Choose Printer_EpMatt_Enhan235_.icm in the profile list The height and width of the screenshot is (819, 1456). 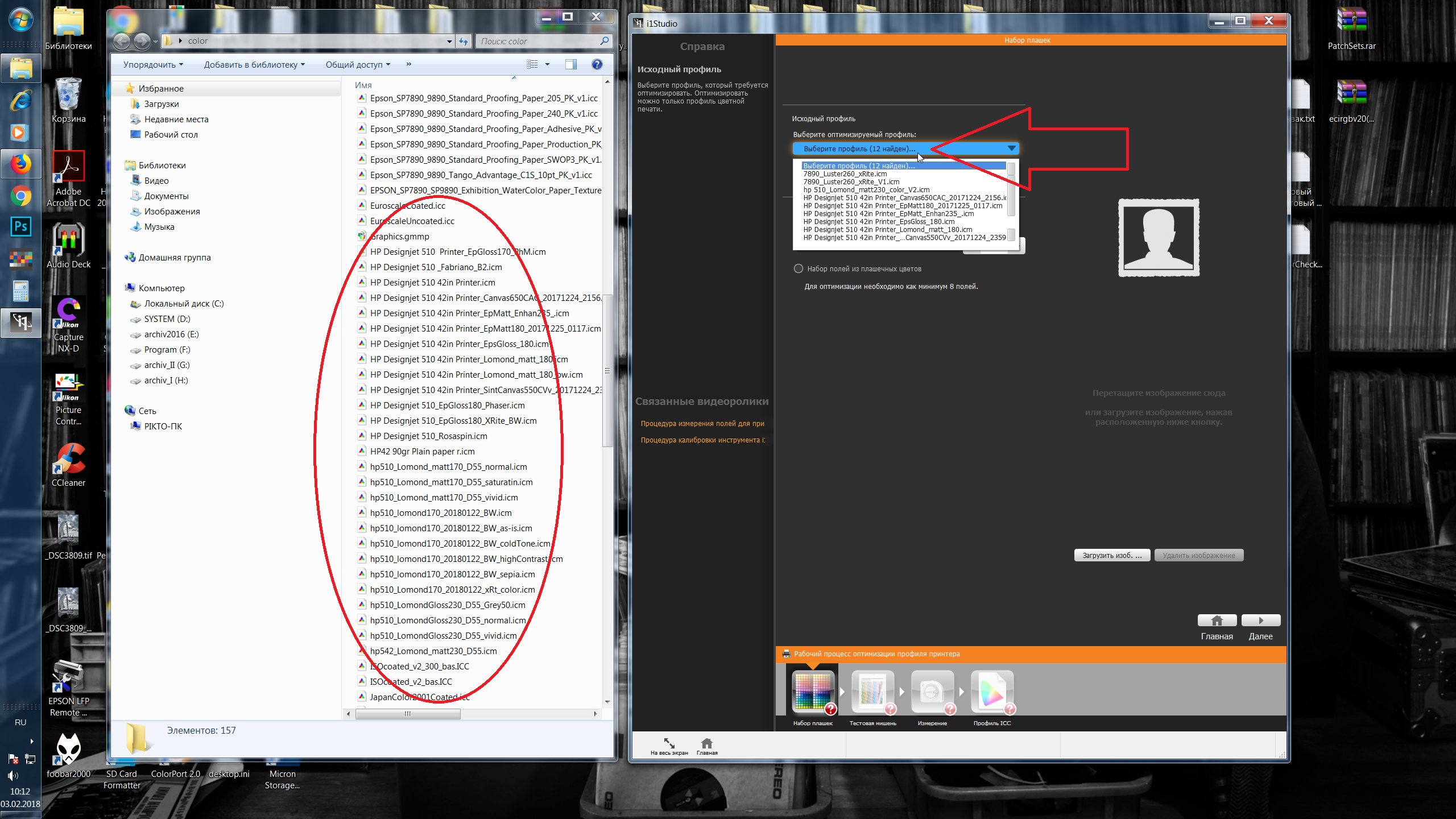click(x=888, y=214)
